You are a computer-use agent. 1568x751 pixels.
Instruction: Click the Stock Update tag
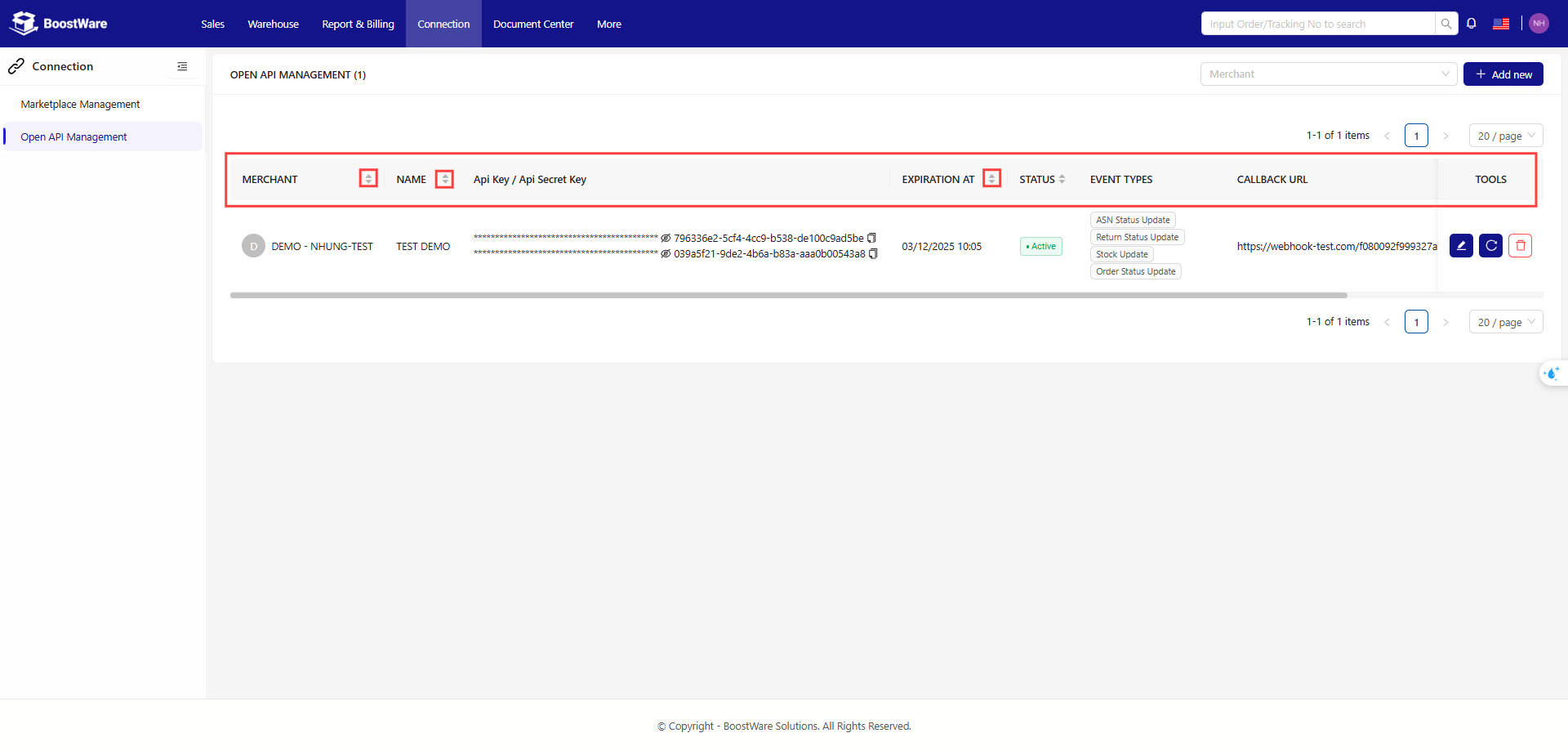pos(1121,254)
